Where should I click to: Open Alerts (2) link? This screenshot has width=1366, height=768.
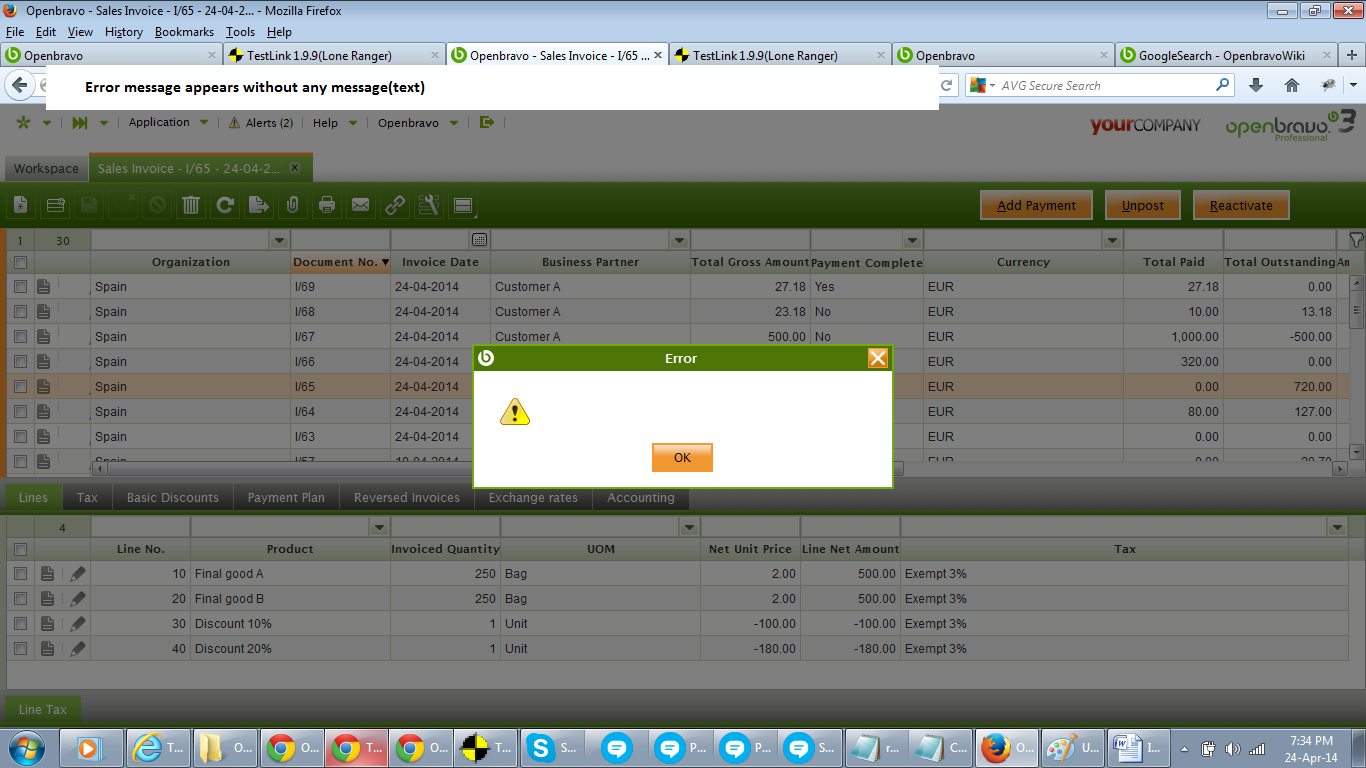click(x=261, y=123)
